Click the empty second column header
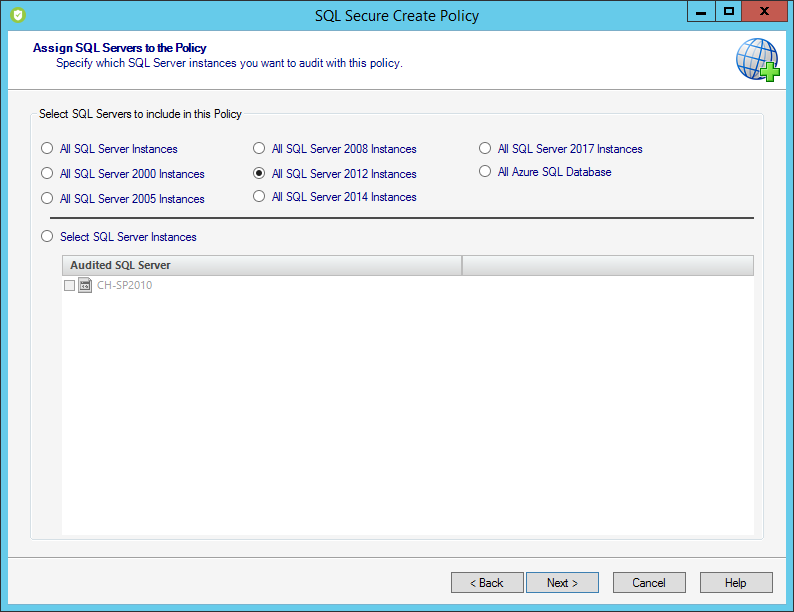The height and width of the screenshot is (612, 794). (x=608, y=265)
